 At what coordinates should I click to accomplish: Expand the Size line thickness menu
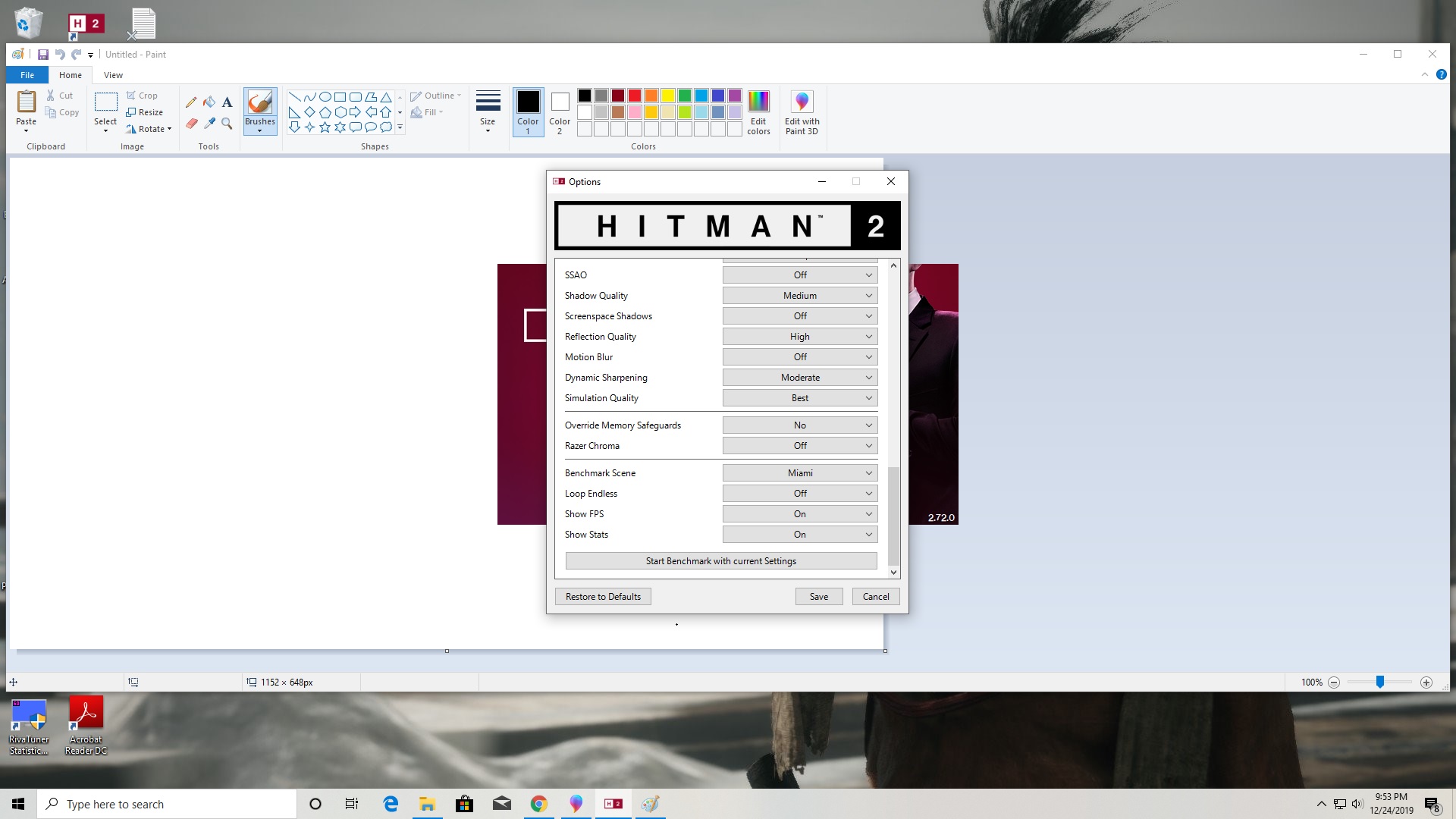[x=488, y=111]
